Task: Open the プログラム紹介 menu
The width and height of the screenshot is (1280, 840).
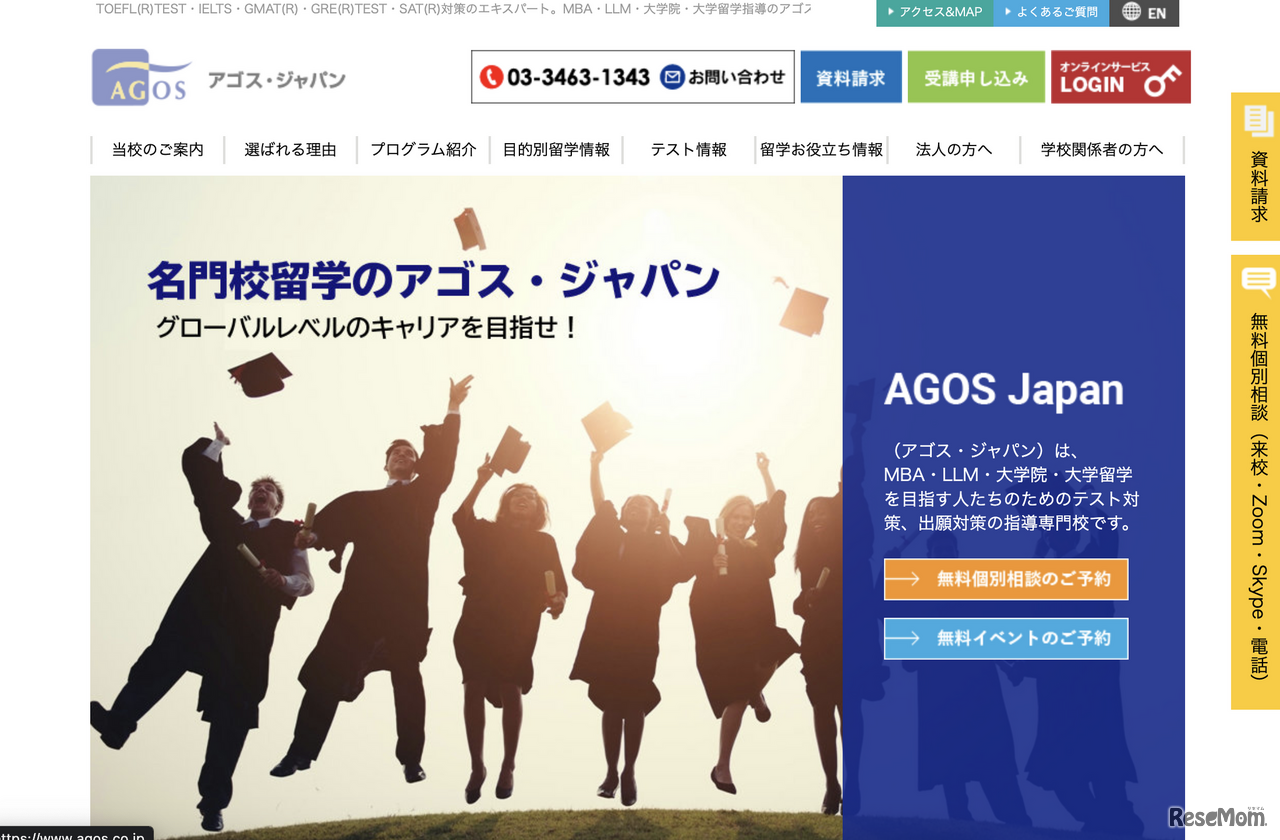Action: click(x=423, y=149)
